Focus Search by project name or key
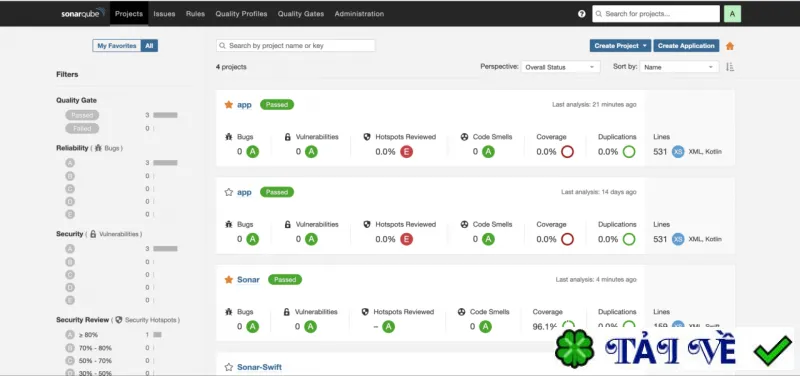This screenshot has height=376, width=800. coord(296,46)
